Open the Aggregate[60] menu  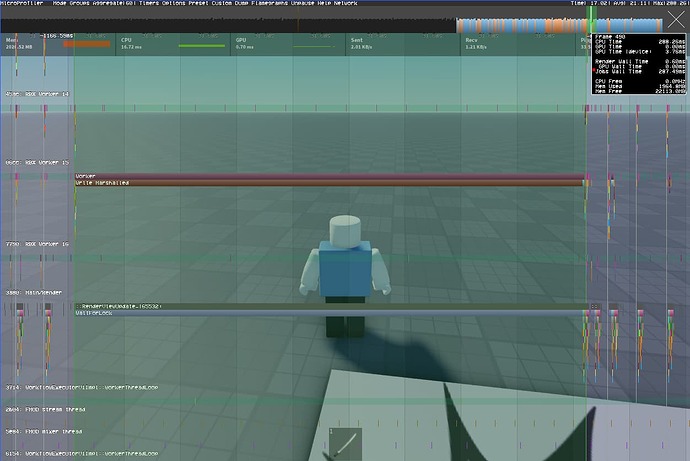click(x=114, y=3)
